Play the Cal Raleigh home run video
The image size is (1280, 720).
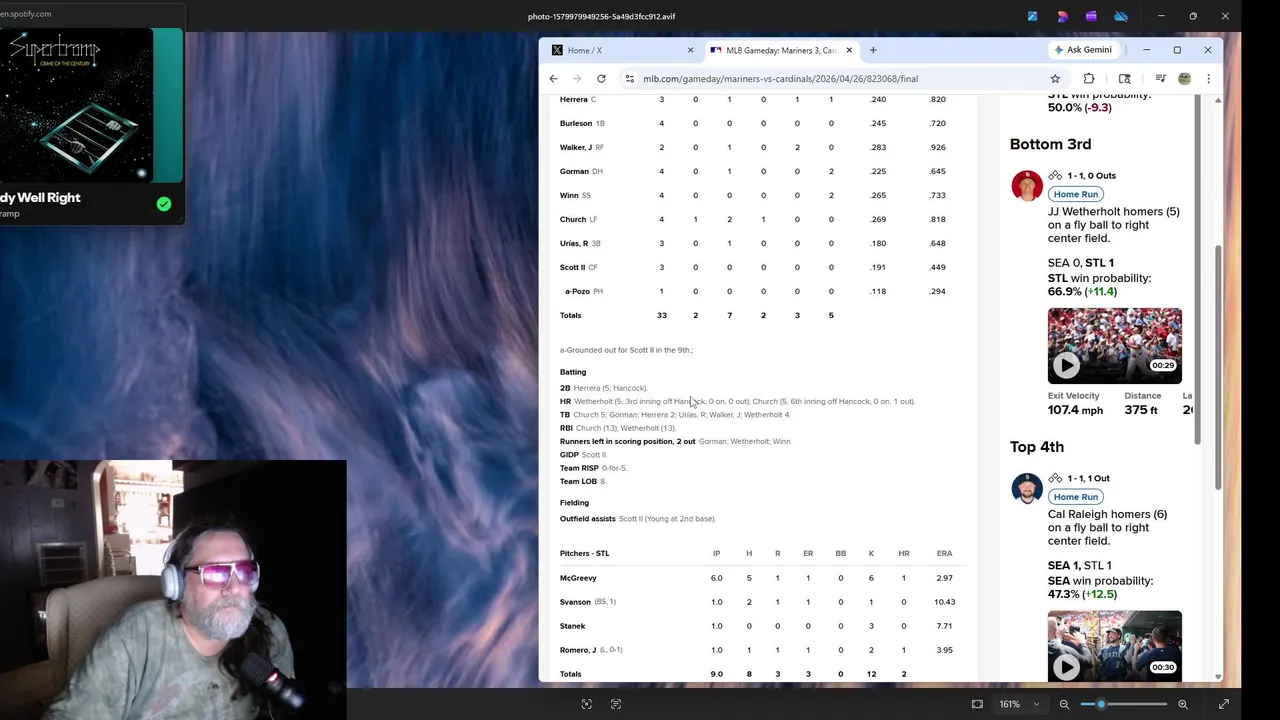click(1066, 667)
